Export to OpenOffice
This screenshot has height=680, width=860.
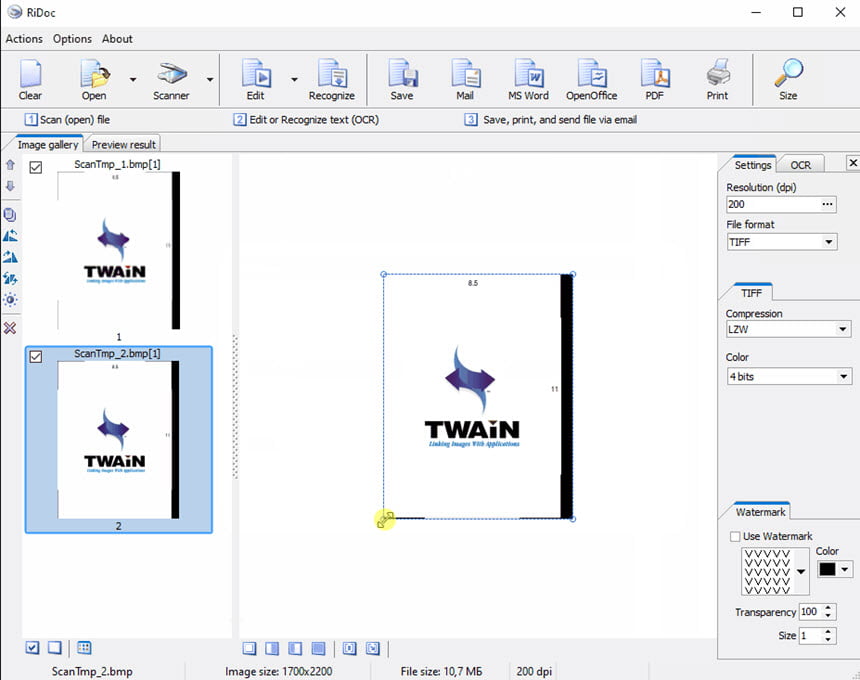click(591, 80)
